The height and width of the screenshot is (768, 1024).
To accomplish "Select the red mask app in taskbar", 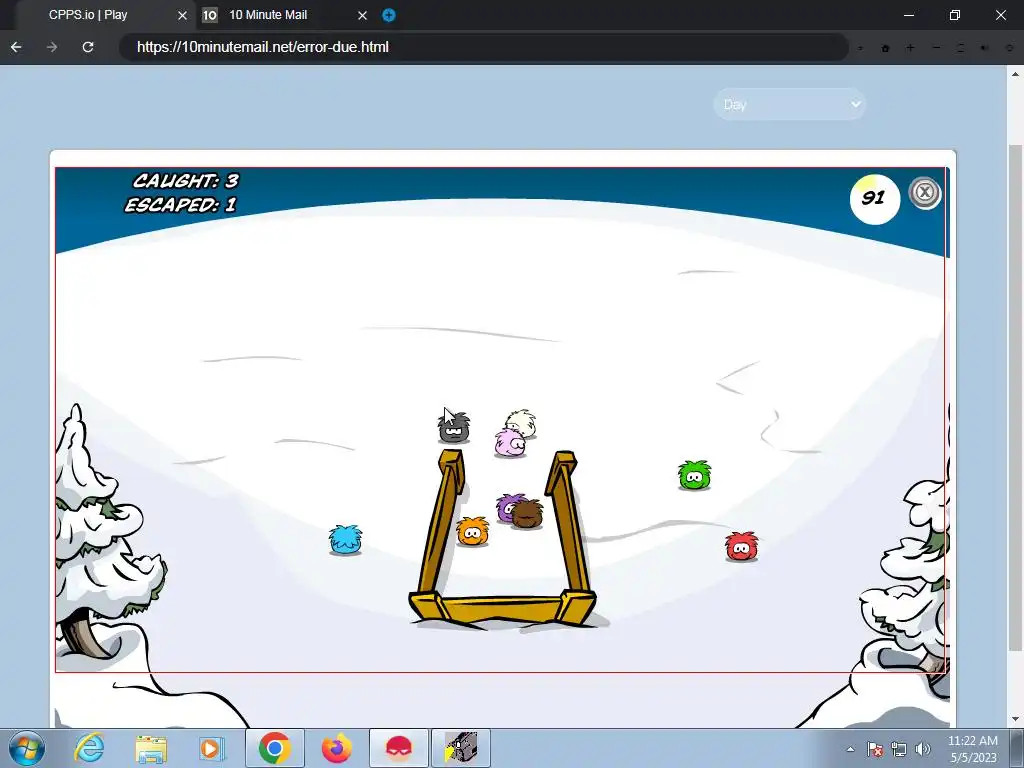I will click(398, 748).
